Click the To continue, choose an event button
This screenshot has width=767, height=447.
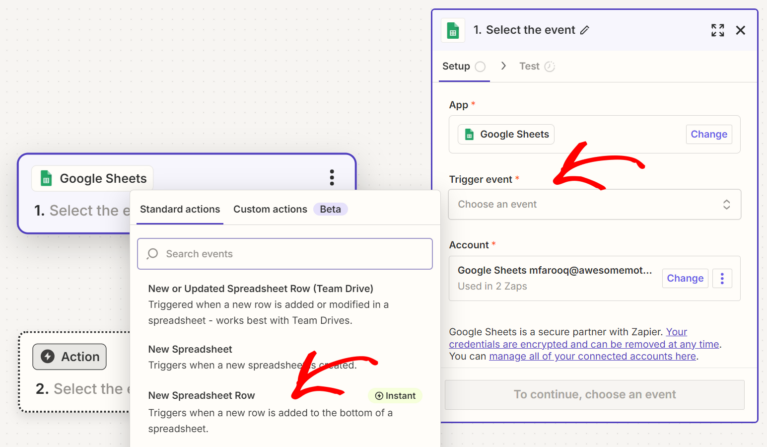tap(594, 395)
